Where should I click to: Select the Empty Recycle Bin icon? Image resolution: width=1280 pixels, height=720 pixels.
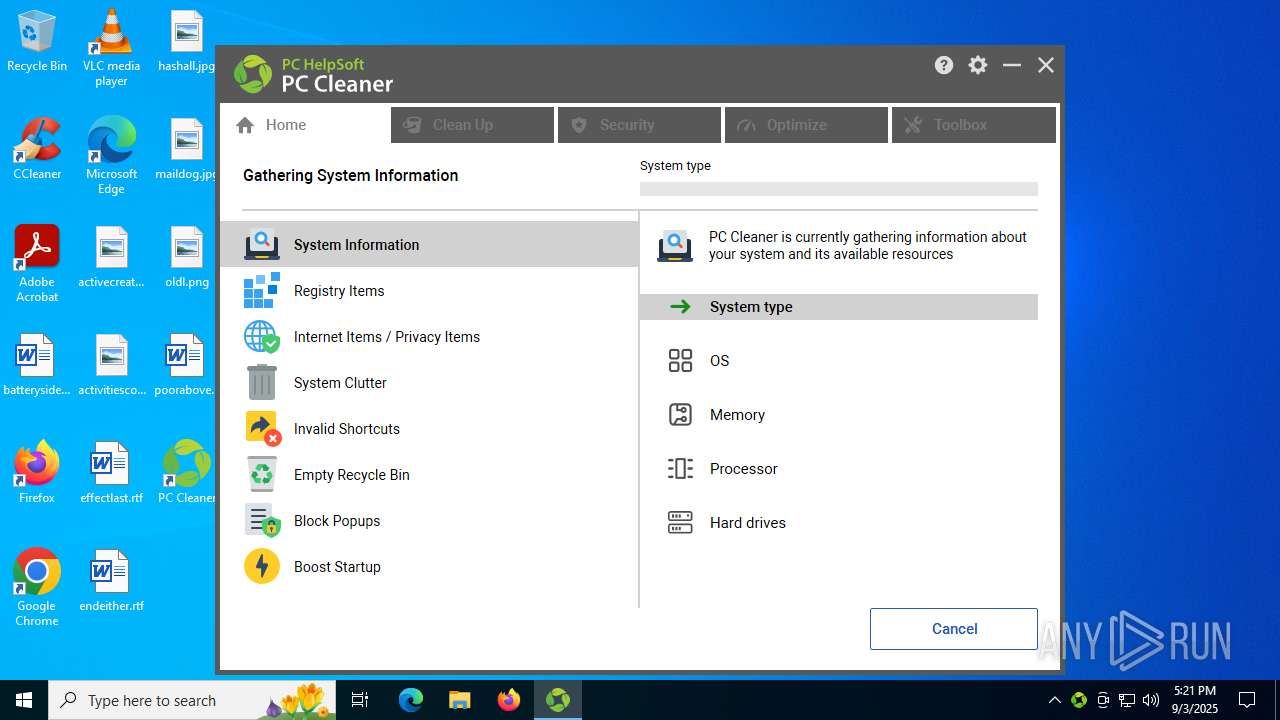pyautogui.click(x=262, y=475)
